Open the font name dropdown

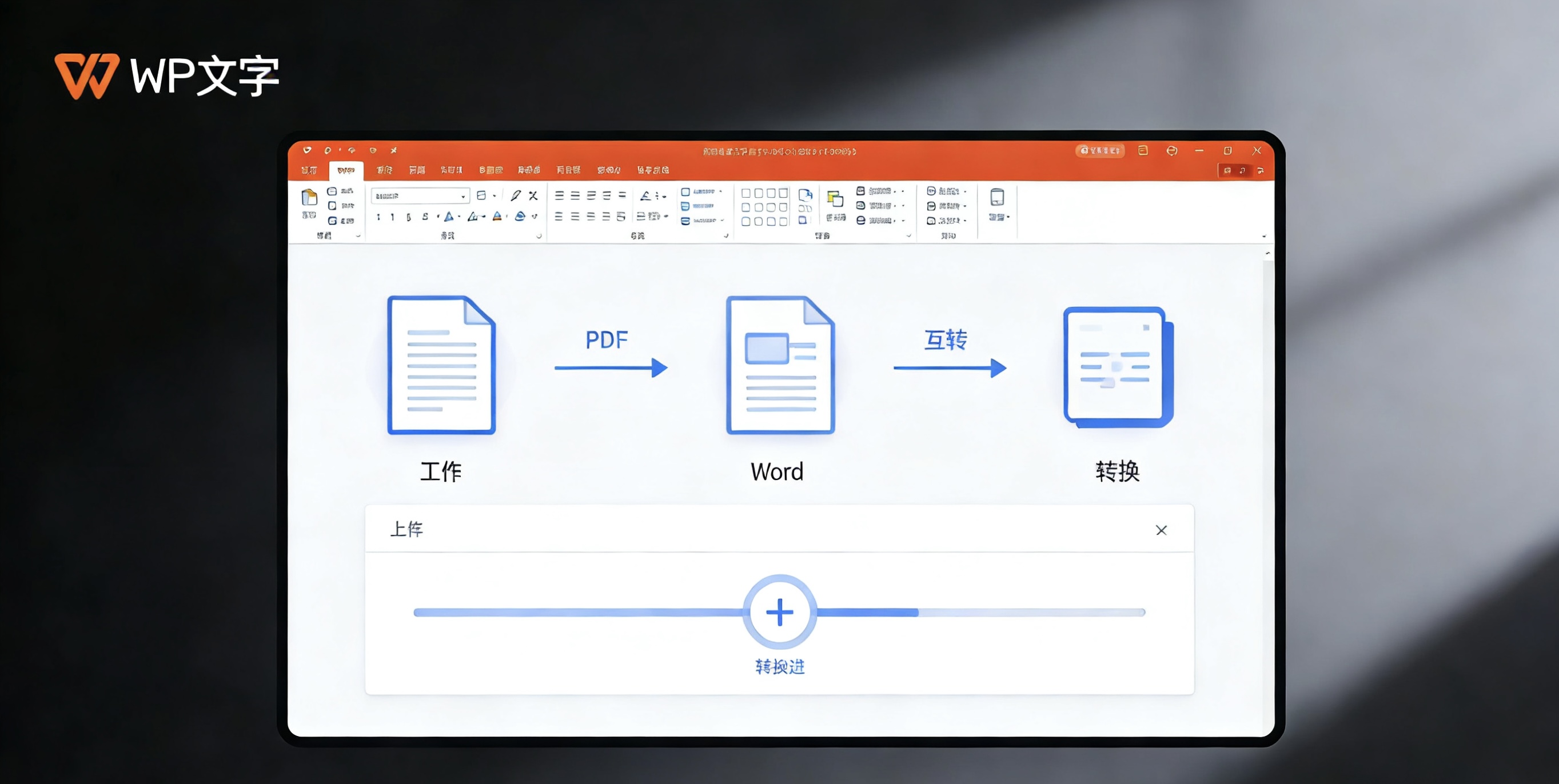pyautogui.click(x=464, y=197)
